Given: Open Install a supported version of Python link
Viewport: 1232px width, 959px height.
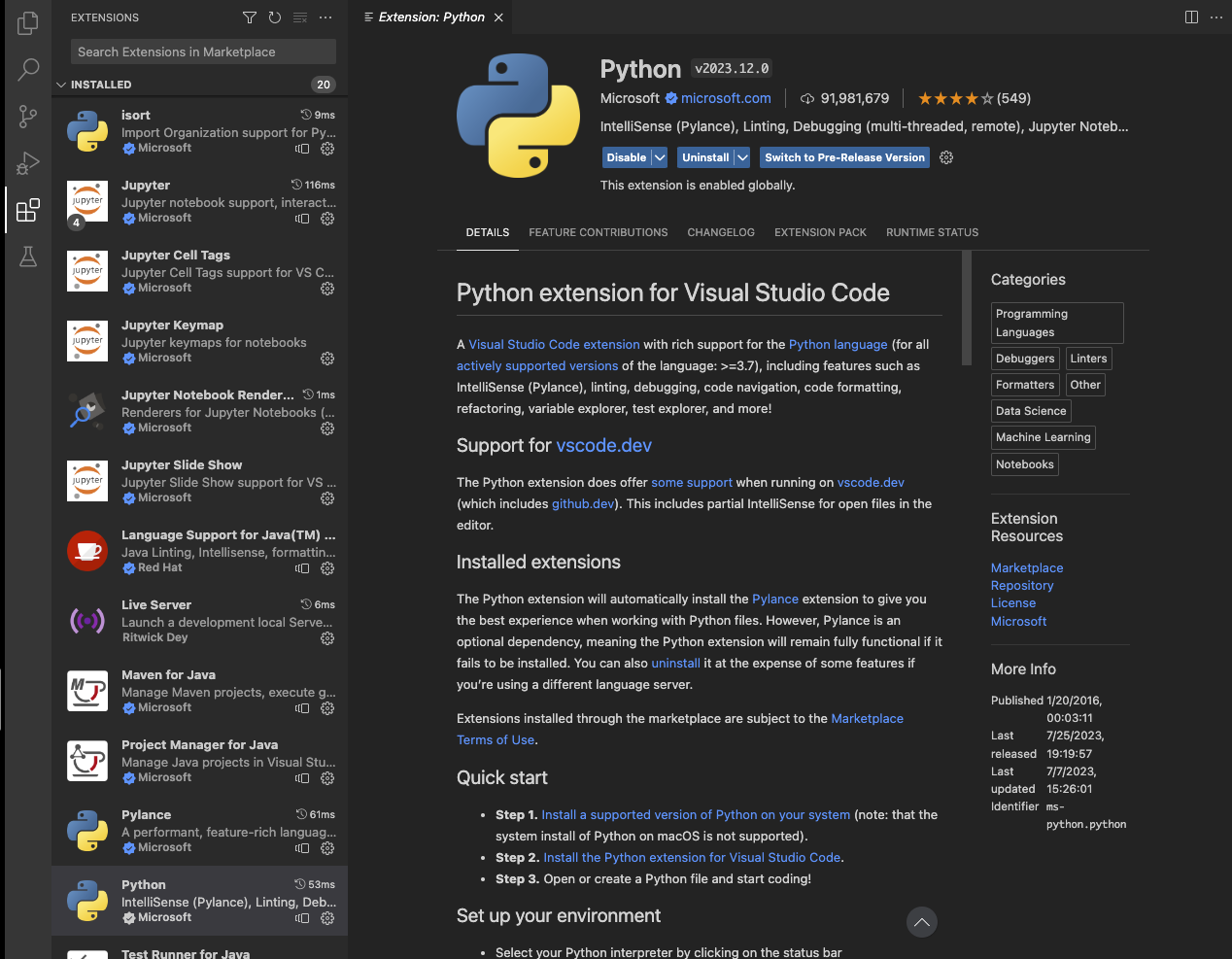Looking at the screenshot, I should tap(696, 815).
